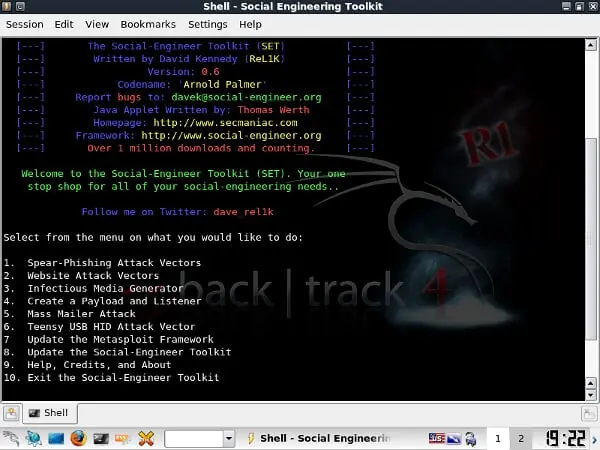Click the Shell - Social Engineering taskbar entry
This screenshot has width=600, height=450.
pyautogui.click(x=320, y=439)
